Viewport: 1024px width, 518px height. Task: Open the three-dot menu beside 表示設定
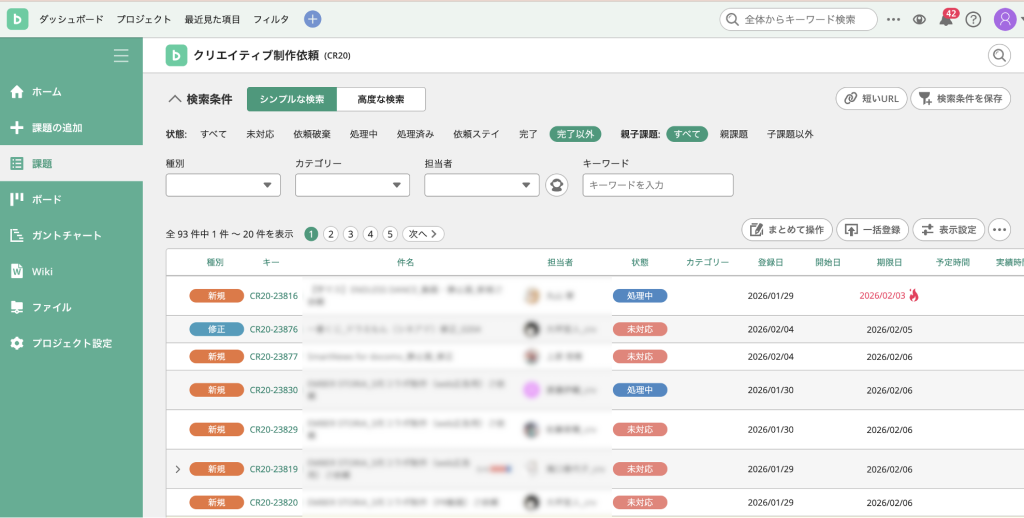pos(999,230)
